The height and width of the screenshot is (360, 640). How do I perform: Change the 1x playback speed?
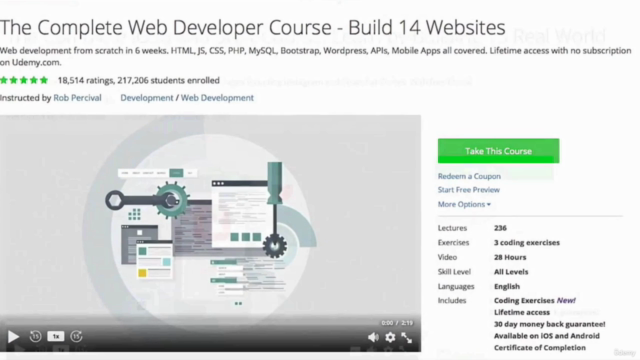(x=56, y=336)
